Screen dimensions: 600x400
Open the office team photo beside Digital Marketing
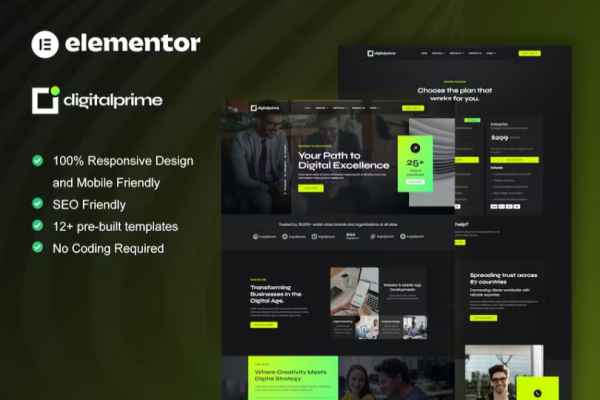click(367, 327)
